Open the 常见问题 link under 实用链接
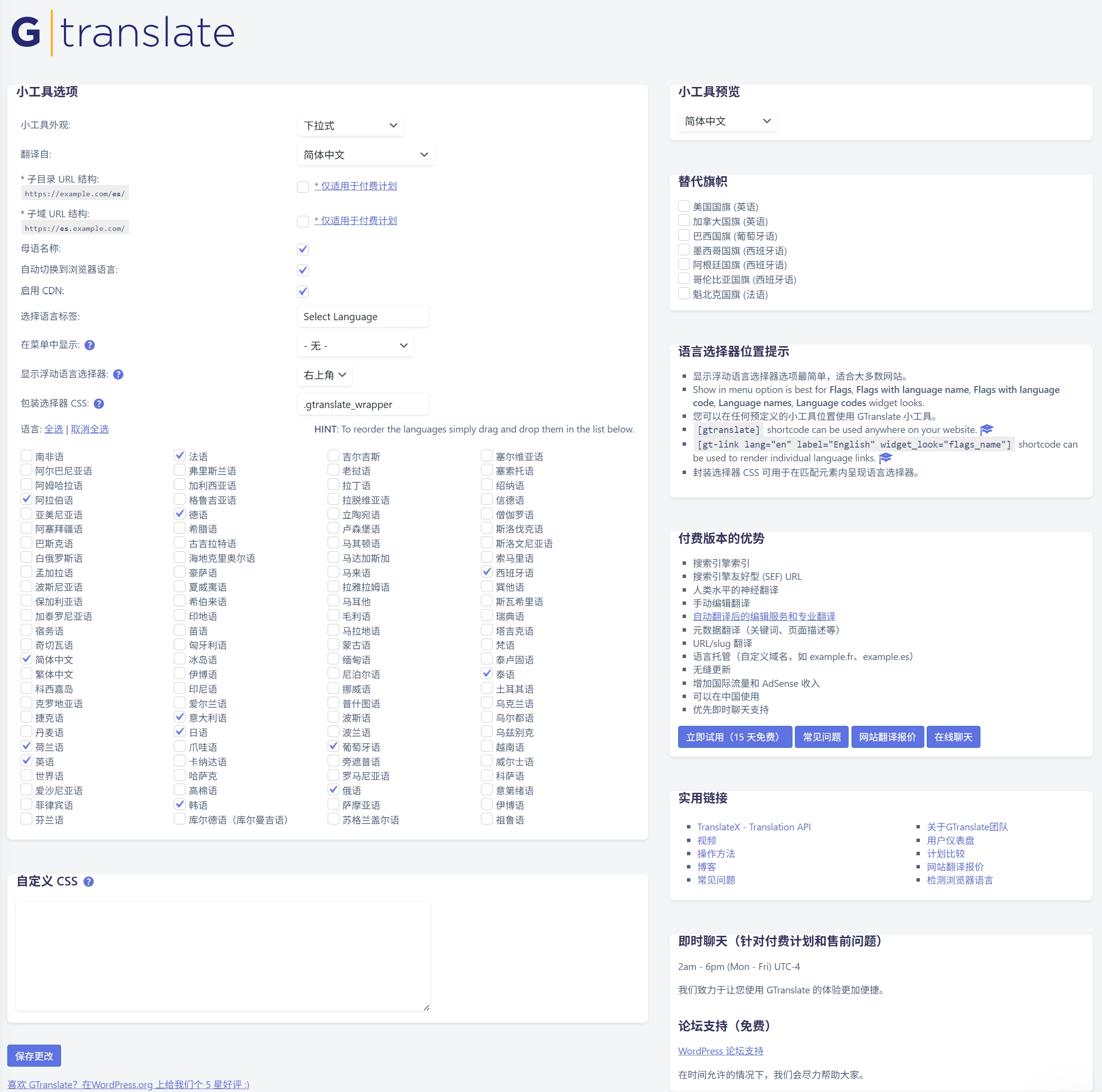The width and height of the screenshot is (1102, 1092). click(x=716, y=880)
